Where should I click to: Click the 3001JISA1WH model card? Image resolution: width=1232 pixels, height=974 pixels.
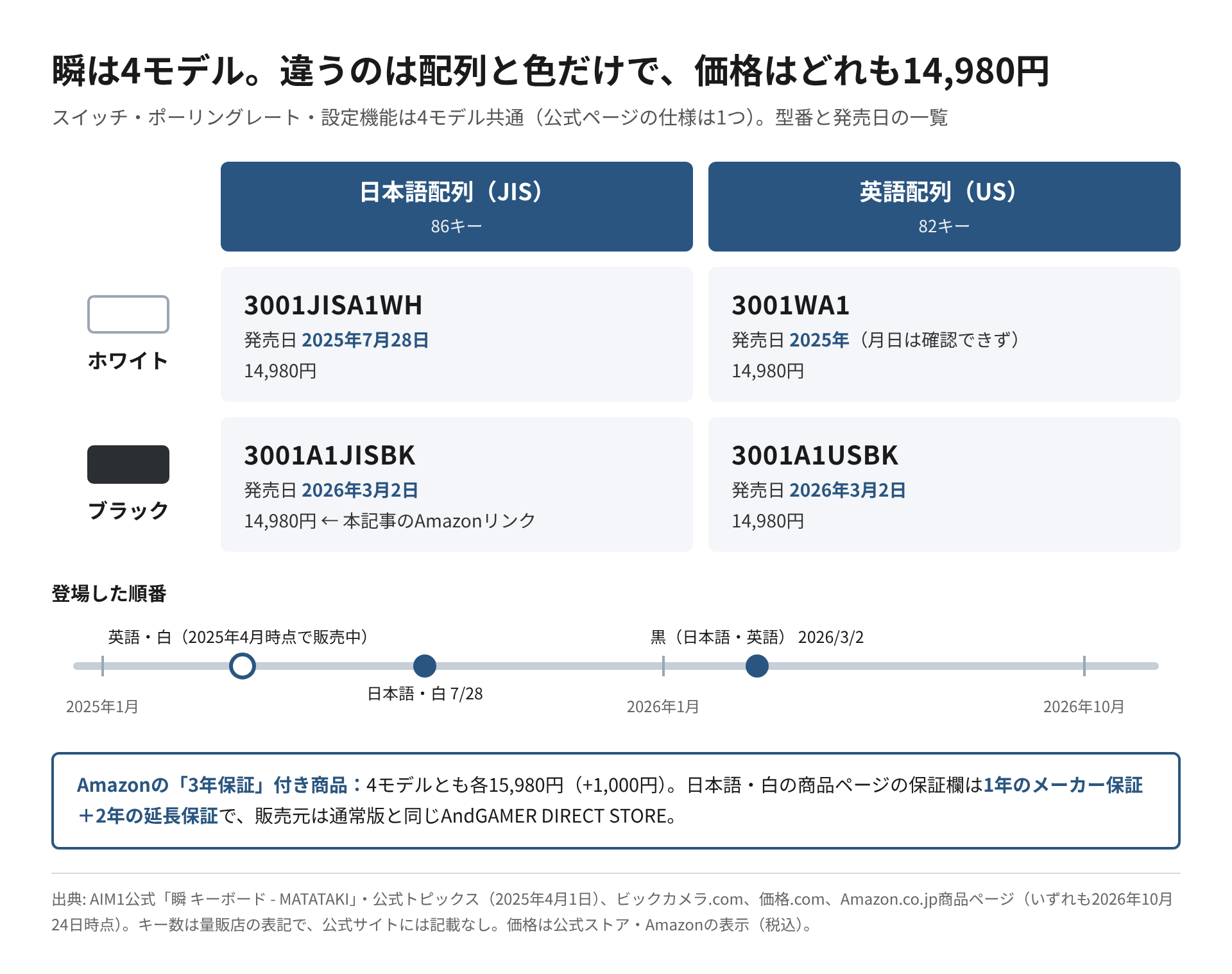[457, 334]
